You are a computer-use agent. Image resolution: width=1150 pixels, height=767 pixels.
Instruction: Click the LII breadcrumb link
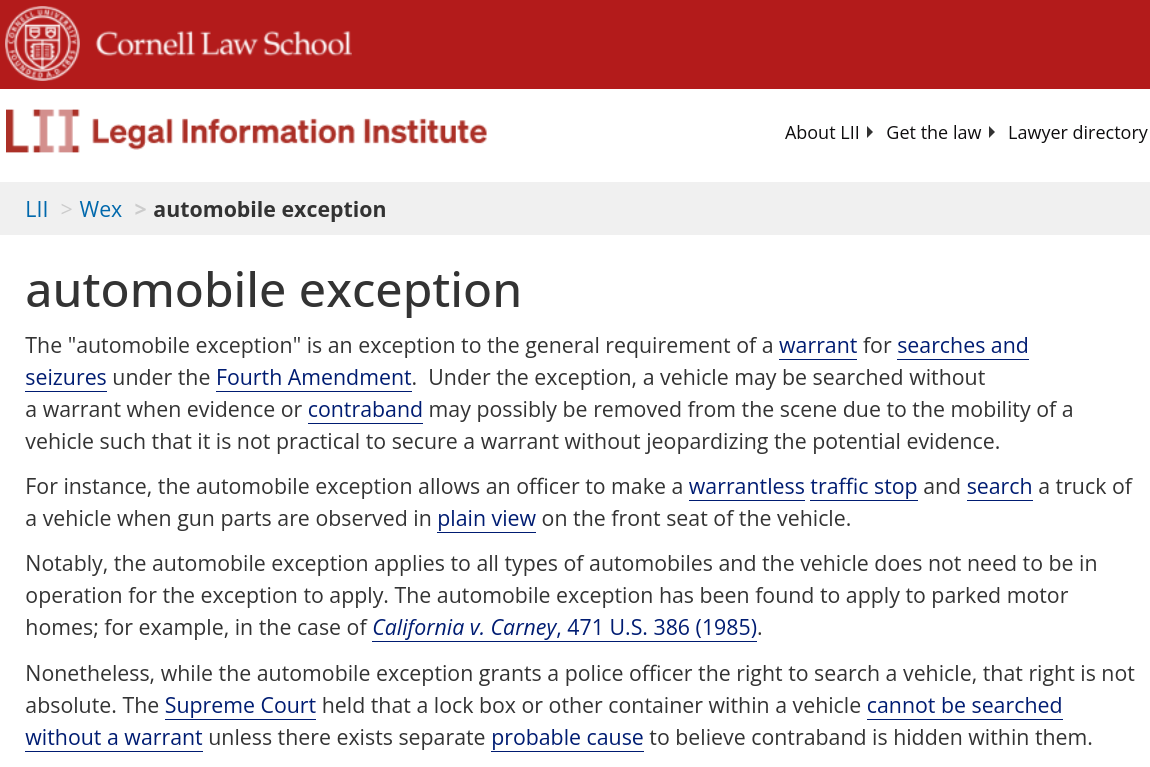pos(37,209)
